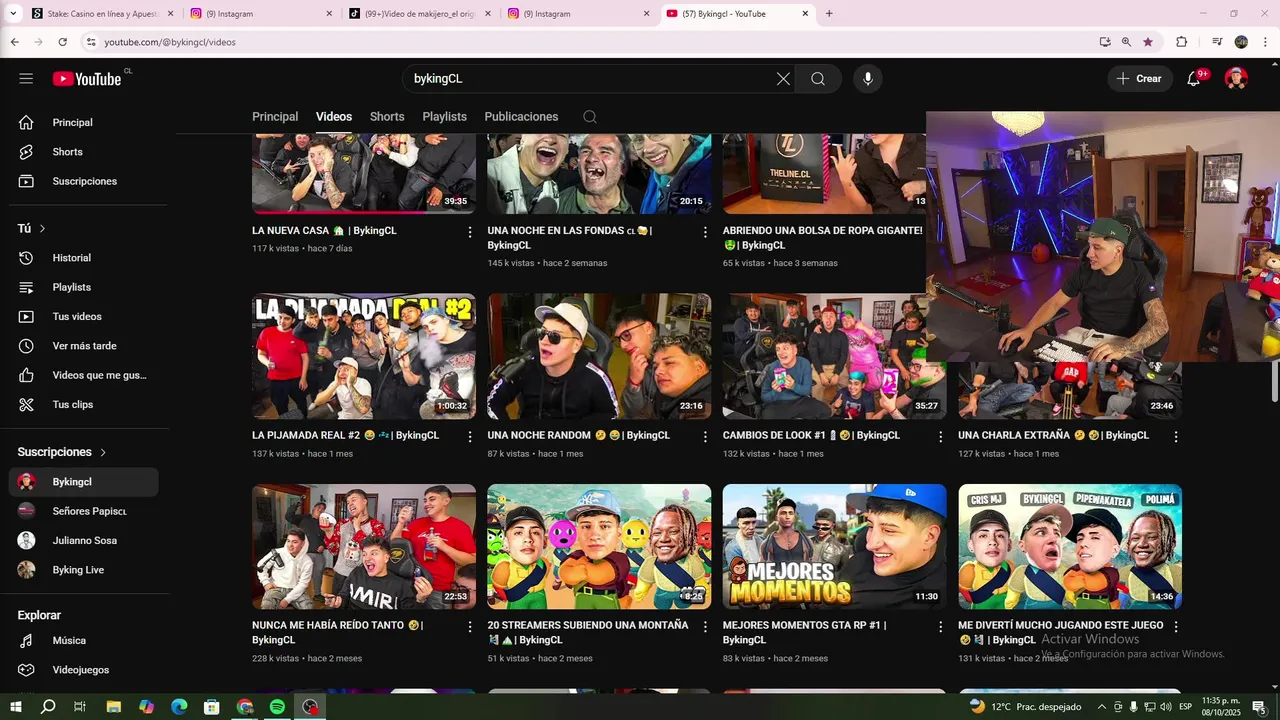Viewport: 1280px width, 720px height.
Task: Switch to the Publicaciones channel tab
Action: pyautogui.click(x=521, y=117)
